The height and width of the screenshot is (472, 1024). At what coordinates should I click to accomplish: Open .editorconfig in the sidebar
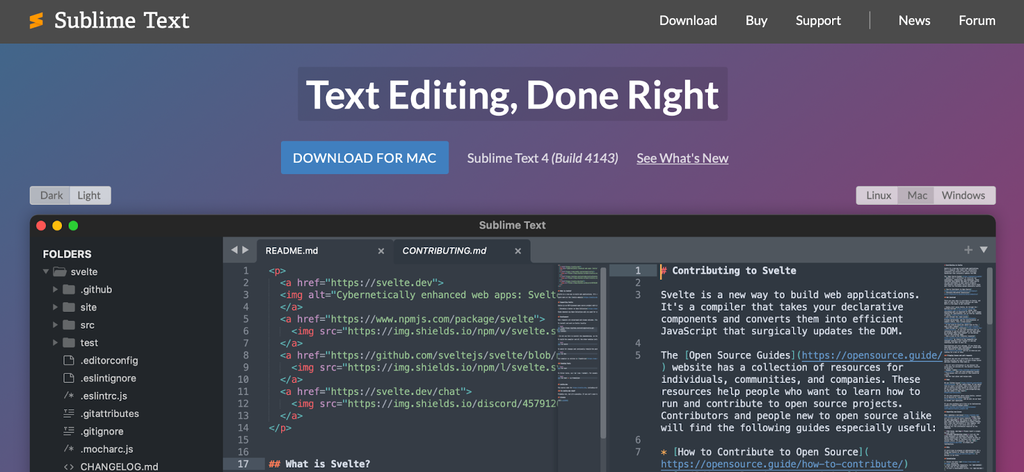click(109, 360)
